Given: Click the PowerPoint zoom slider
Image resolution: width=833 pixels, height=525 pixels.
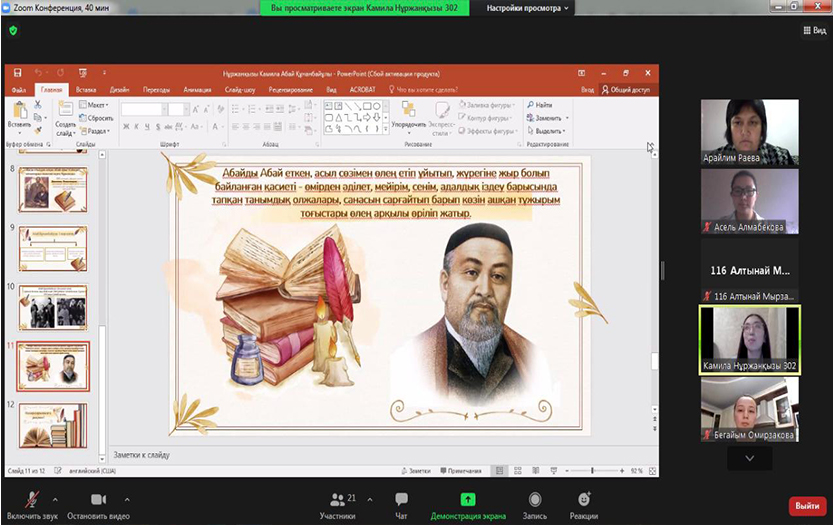Looking at the screenshot, I should click(x=593, y=470).
